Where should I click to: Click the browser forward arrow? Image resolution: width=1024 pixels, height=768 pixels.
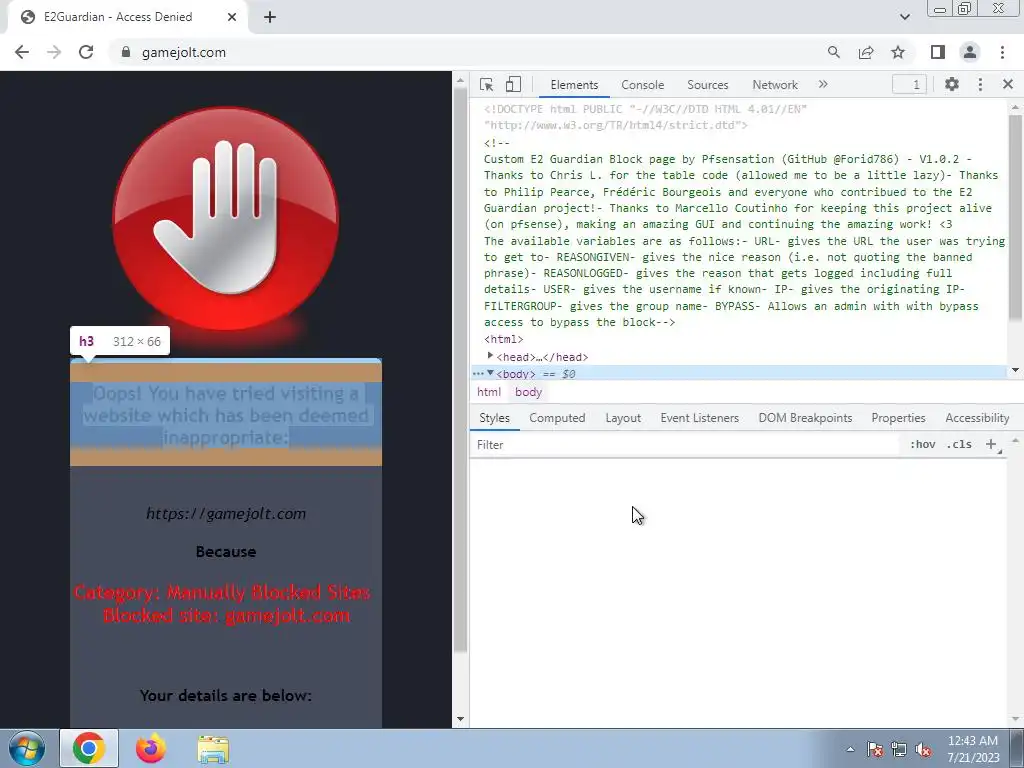[54, 52]
